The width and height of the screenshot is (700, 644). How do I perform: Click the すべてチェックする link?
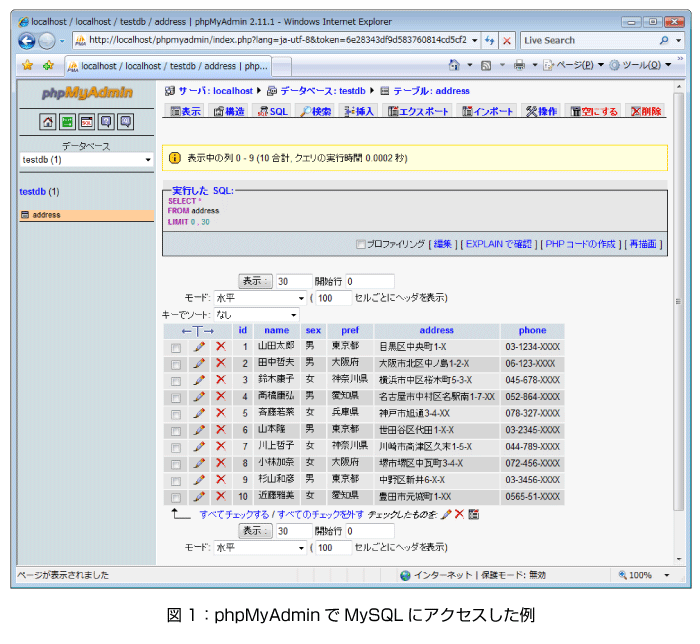(234, 515)
